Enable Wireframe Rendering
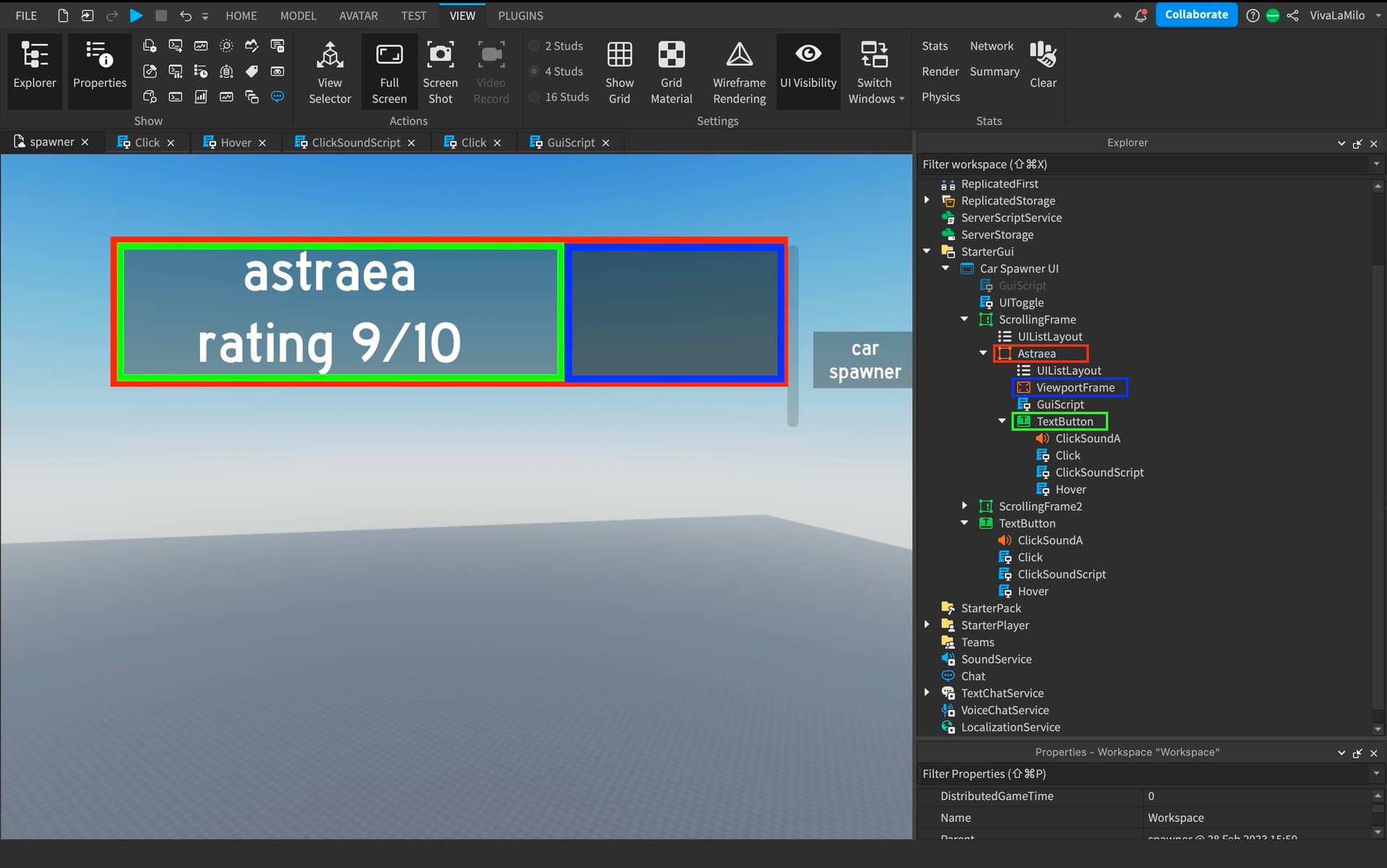This screenshot has width=1387, height=868. 739,71
